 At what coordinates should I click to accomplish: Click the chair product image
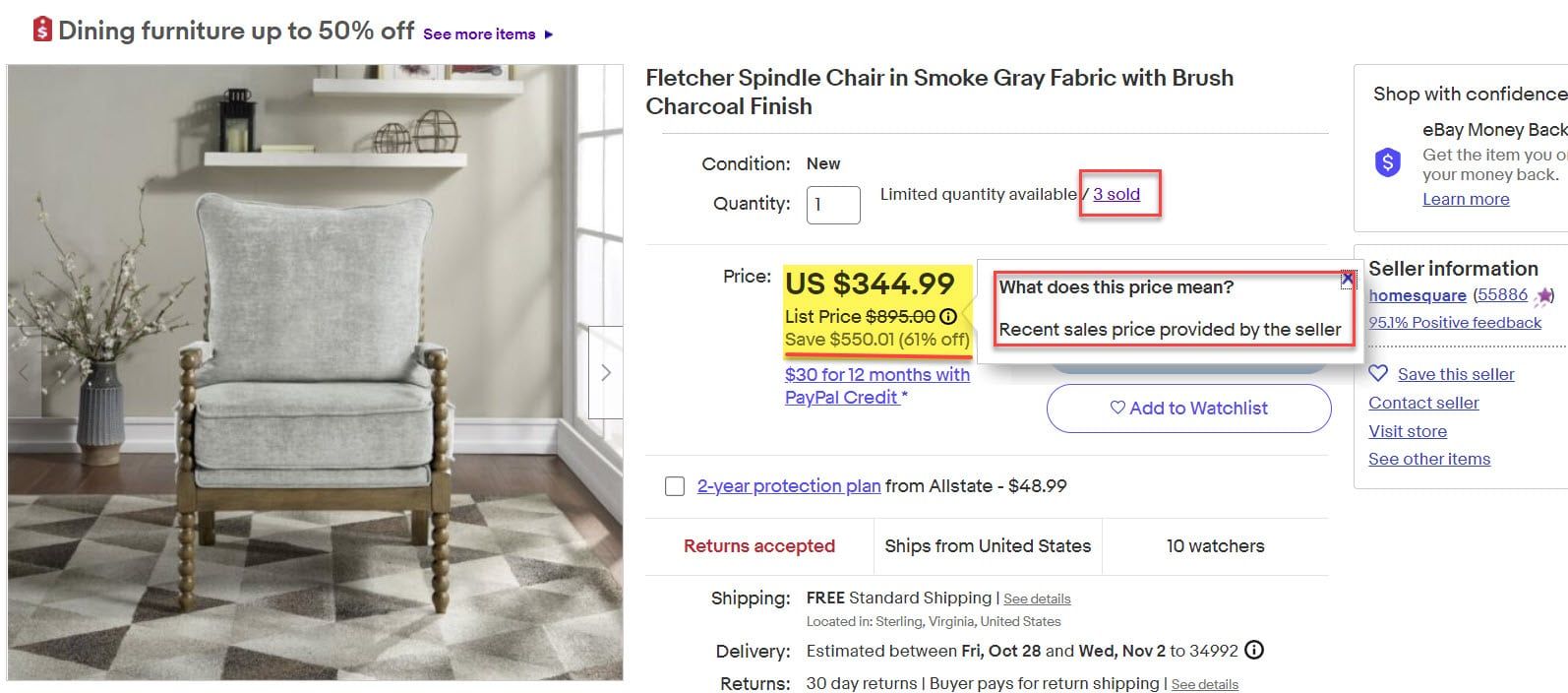[315, 372]
